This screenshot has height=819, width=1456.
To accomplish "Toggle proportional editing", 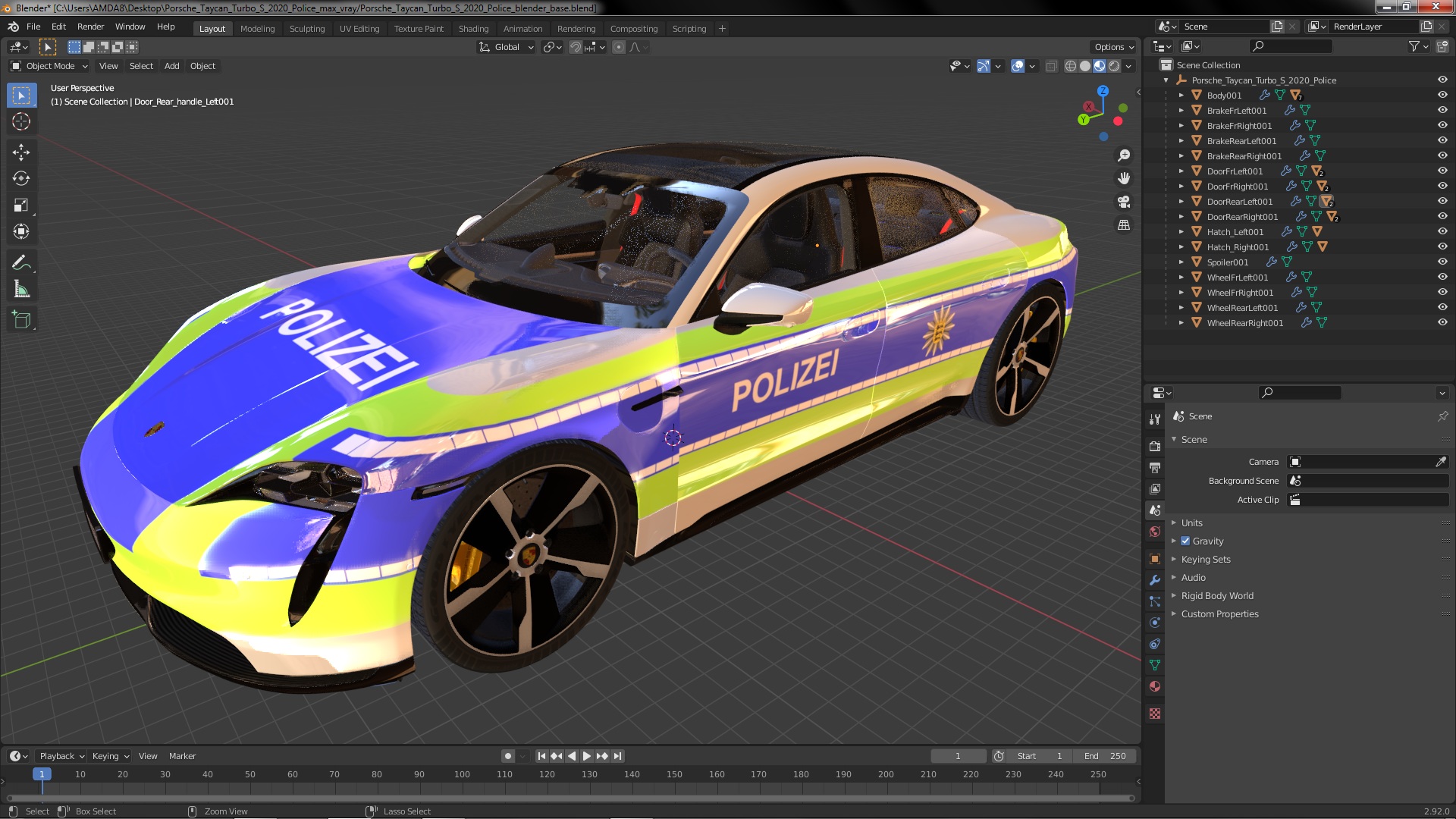I will pos(619,47).
